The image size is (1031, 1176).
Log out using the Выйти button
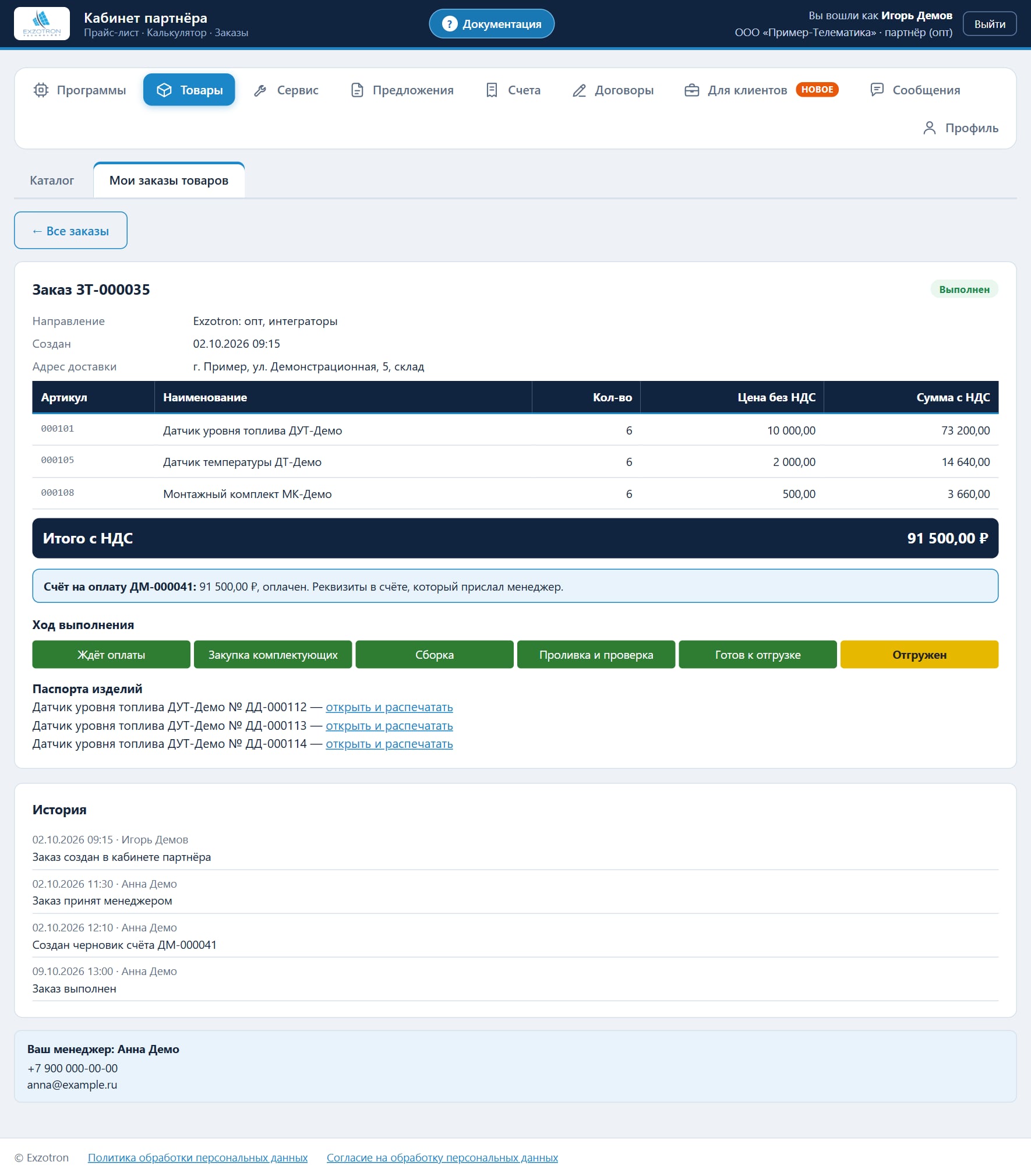pyautogui.click(x=990, y=24)
